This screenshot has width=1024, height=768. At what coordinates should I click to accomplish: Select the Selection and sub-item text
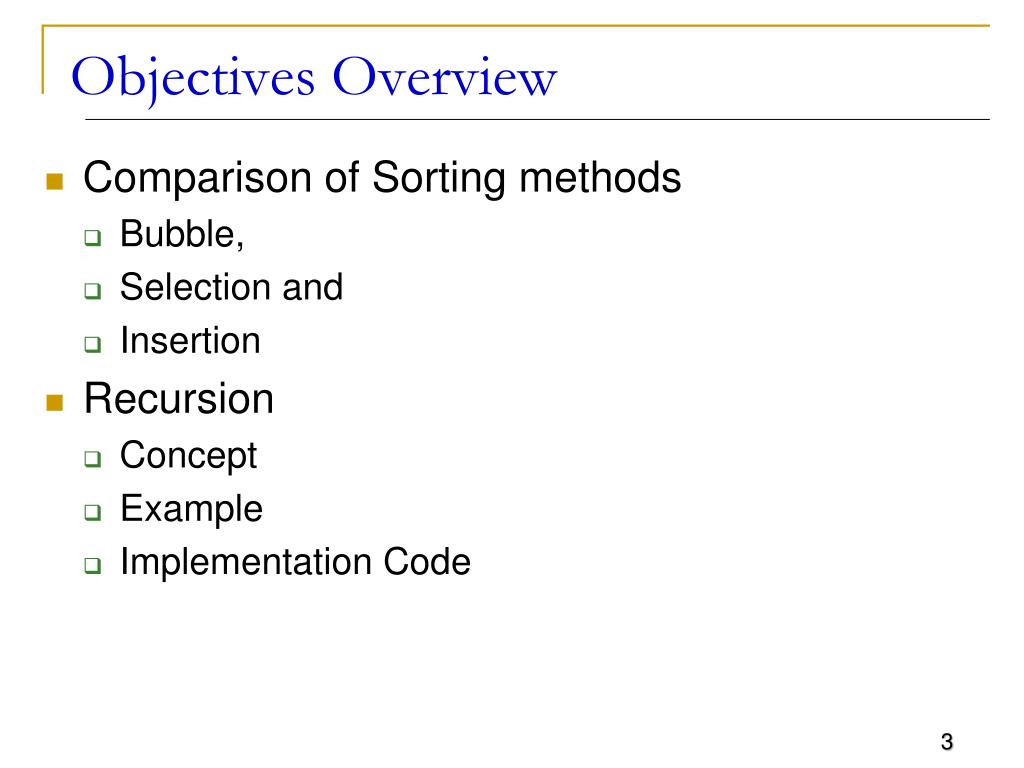coord(231,287)
